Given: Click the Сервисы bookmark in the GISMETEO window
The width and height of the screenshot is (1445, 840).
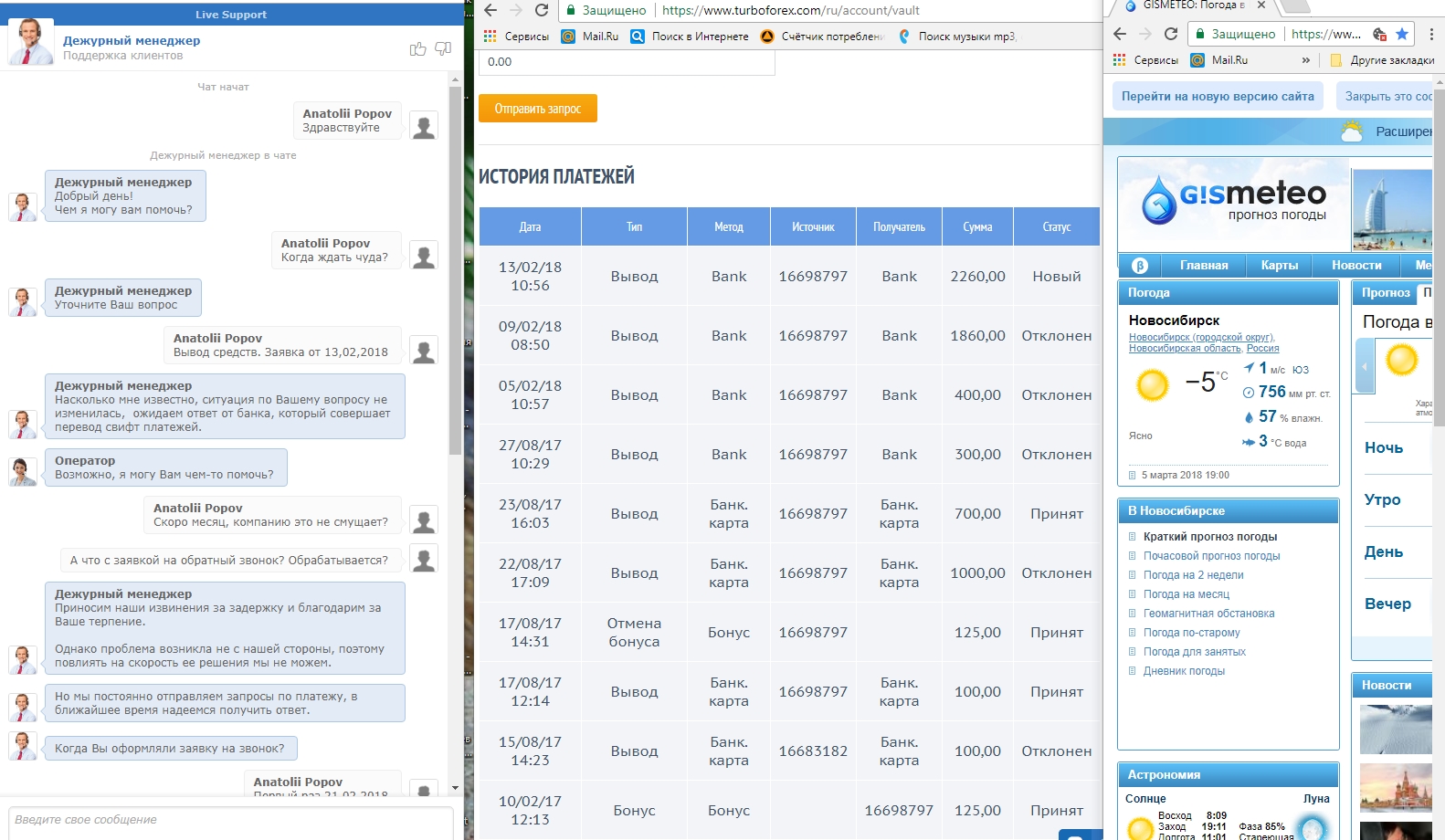Looking at the screenshot, I should coord(1146,60).
